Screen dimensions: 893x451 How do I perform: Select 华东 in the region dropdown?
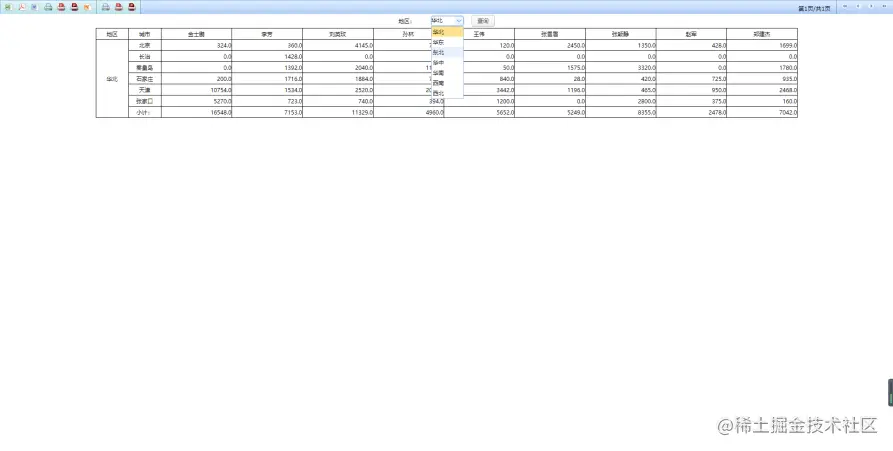[447, 42]
